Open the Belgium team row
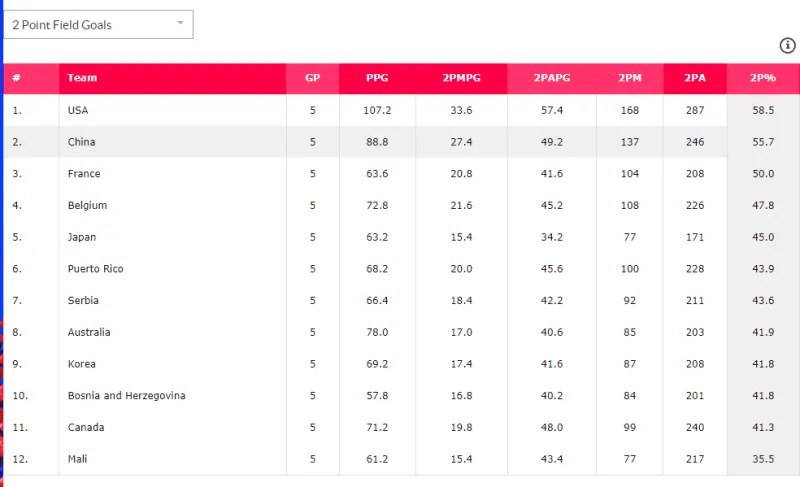This screenshot has width=800, height=487. click(87, 205)
